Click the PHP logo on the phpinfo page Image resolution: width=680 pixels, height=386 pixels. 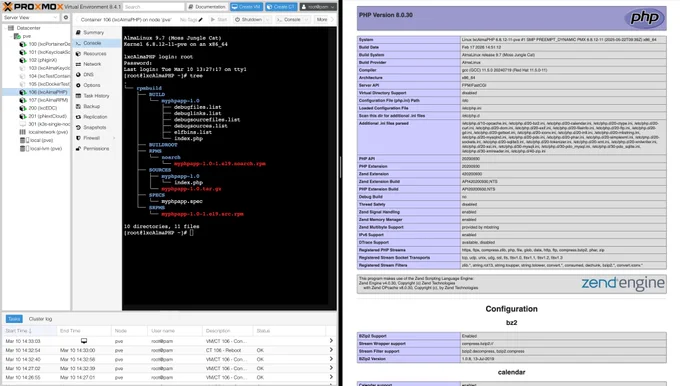(644, 18)
